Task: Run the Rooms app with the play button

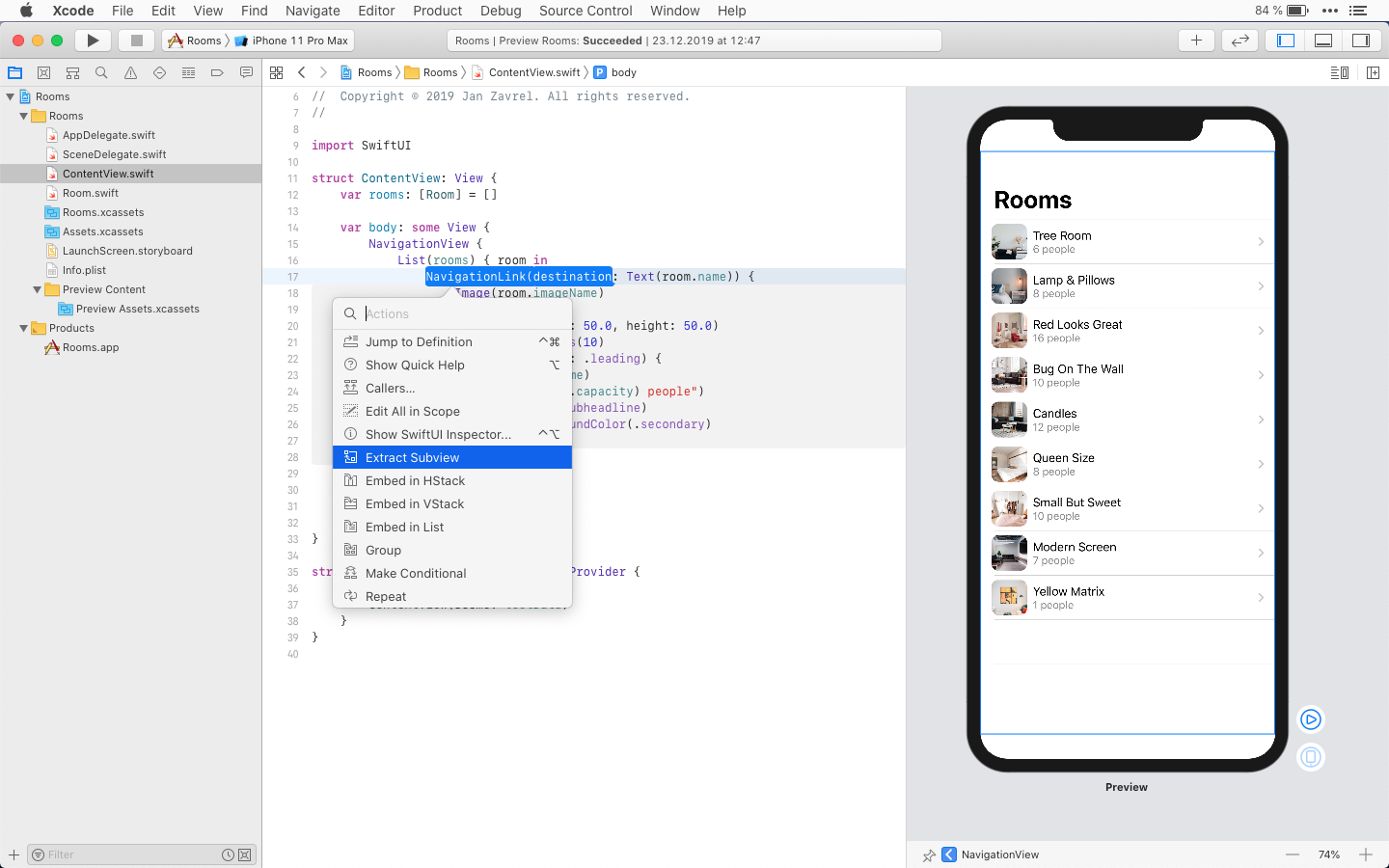Action: pyautogui.click(x=92, y=41)
